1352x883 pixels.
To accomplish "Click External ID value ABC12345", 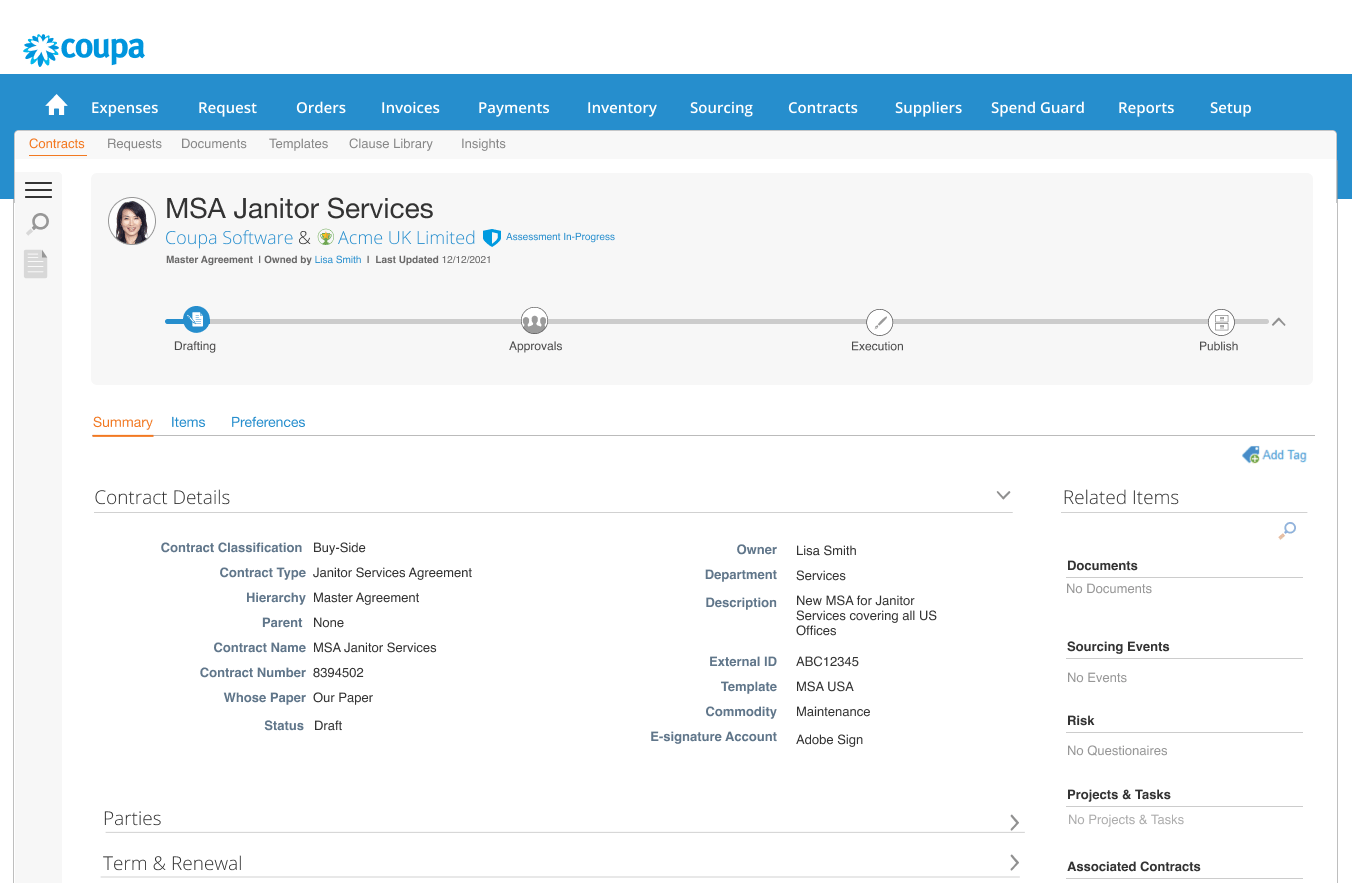I will (x=827, y=662).
